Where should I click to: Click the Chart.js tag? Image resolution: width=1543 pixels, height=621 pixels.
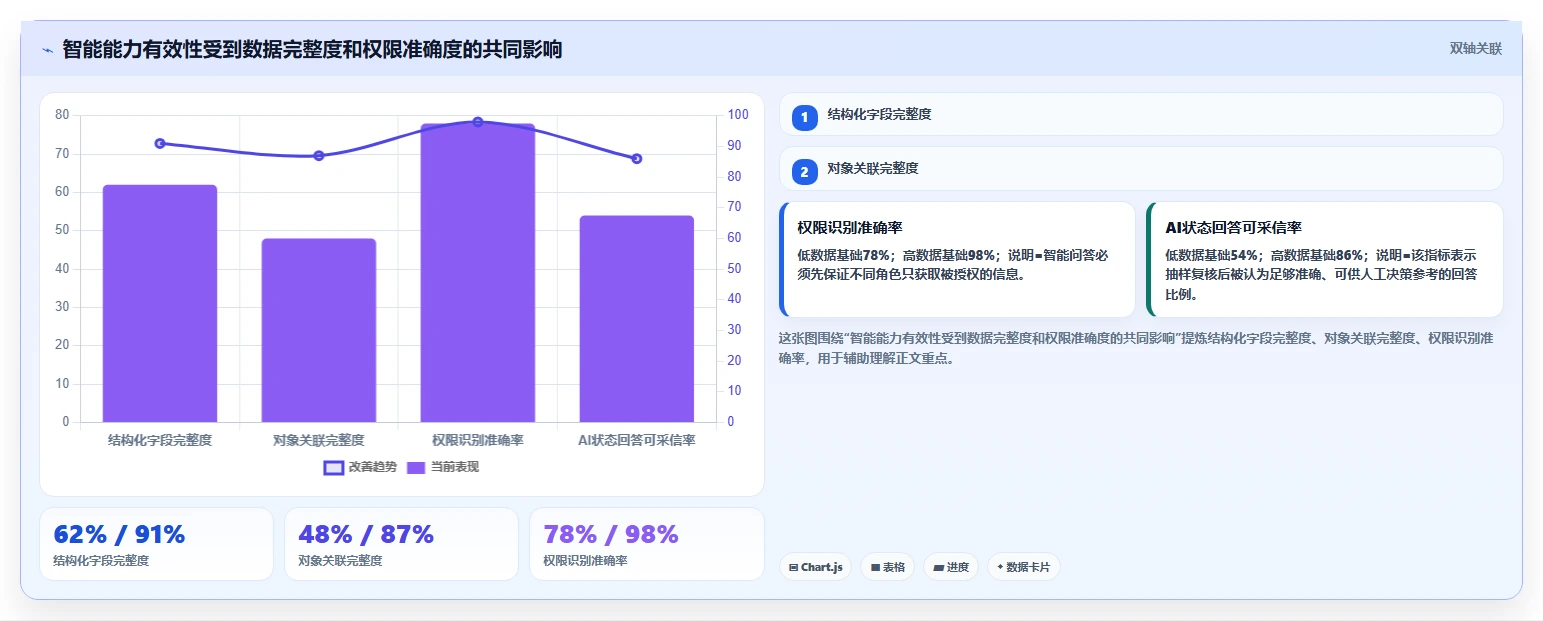(x=815, y=567)
